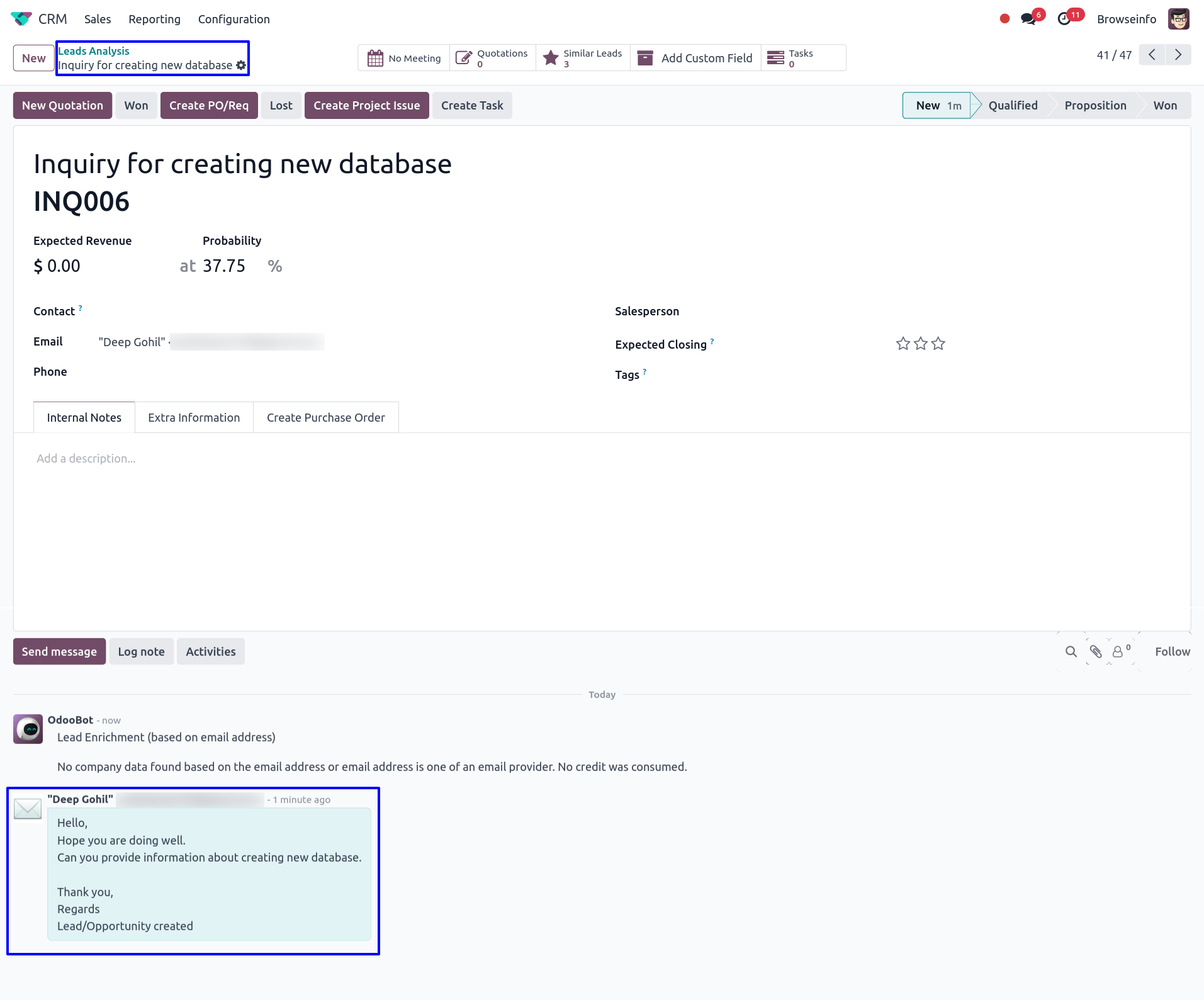Image resolution: width=1204 pixels, height=1002 pixels.
Task: Click the record pager 41 / 47
Action: pos(1114,55)
